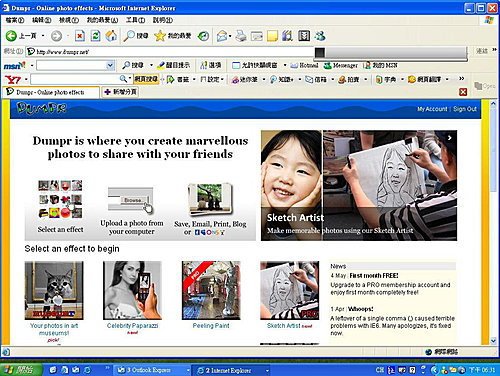This screenshot has height=376, width=500.
Task: Click the black patterned square toolbar icon
Action: 304,36
